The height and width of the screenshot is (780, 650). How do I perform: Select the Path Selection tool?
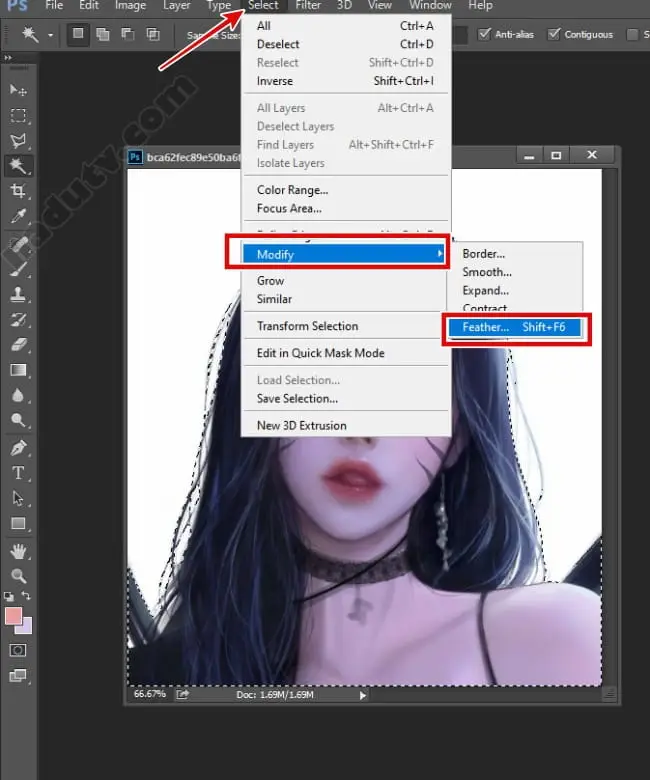point(18,498)
